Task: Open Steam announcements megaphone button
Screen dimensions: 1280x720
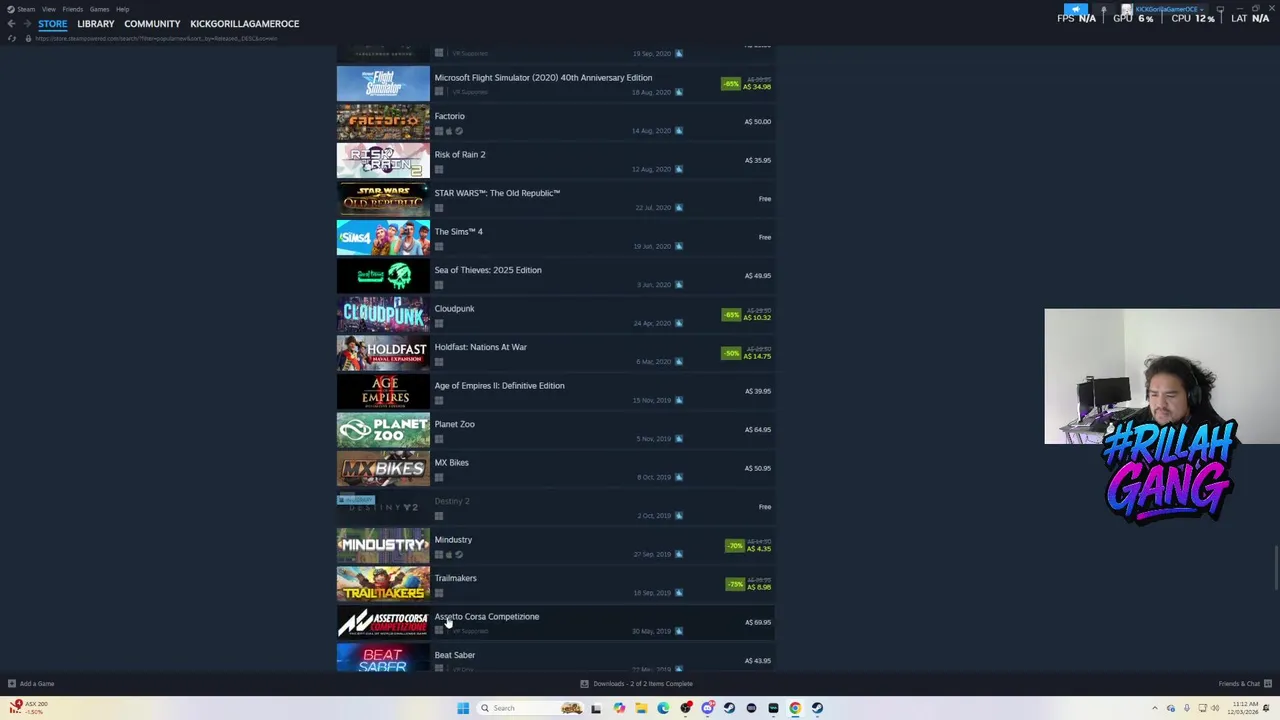Action: point(1076,9)
